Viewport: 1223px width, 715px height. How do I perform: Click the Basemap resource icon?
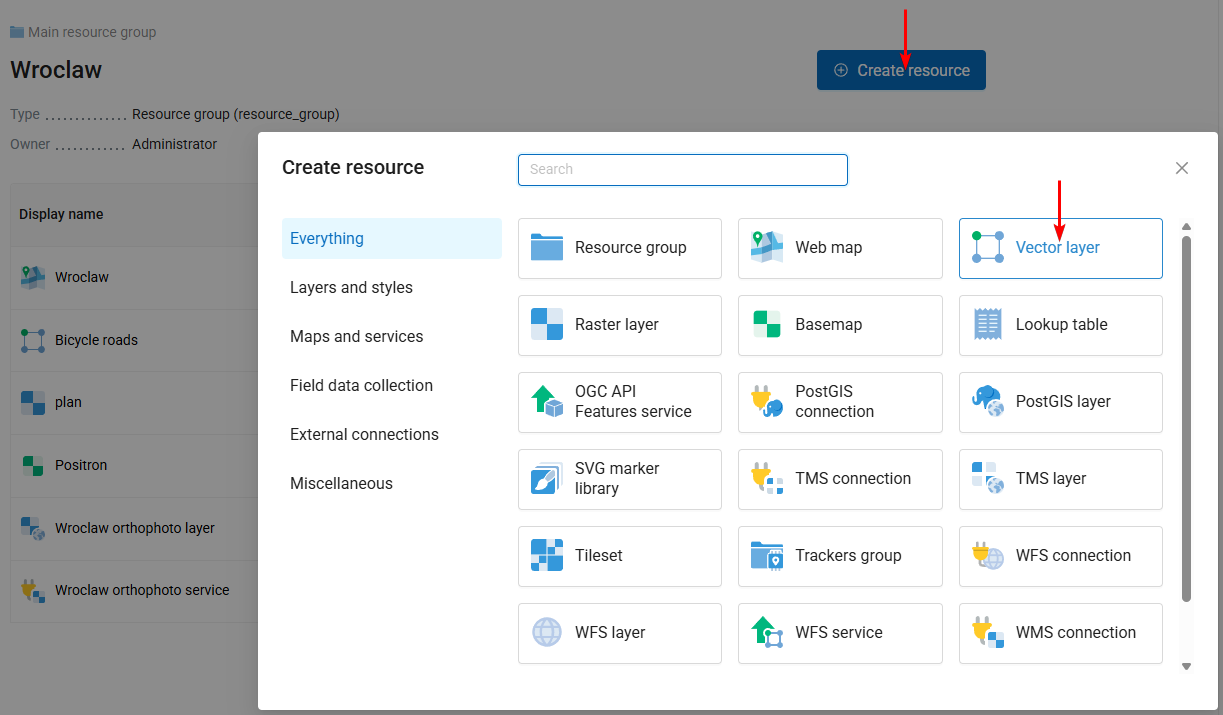[767, 324]
